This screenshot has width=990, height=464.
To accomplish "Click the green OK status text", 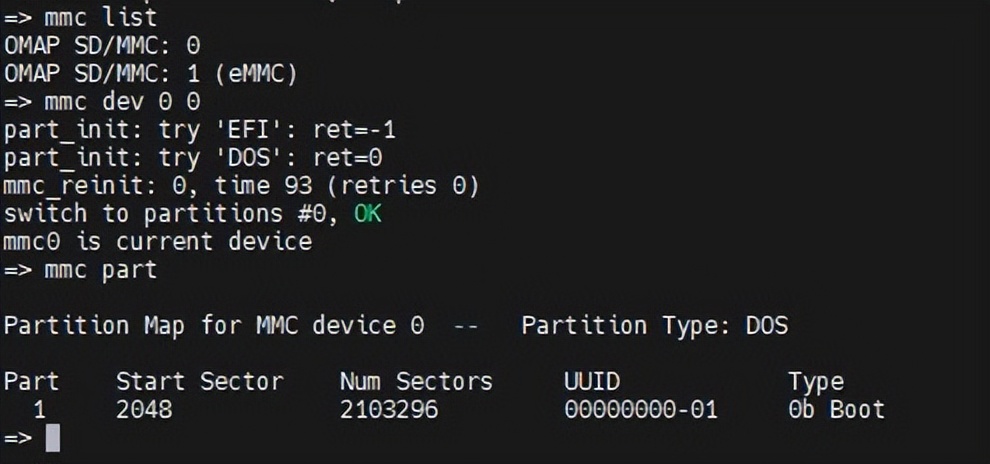I will point(367,213).
